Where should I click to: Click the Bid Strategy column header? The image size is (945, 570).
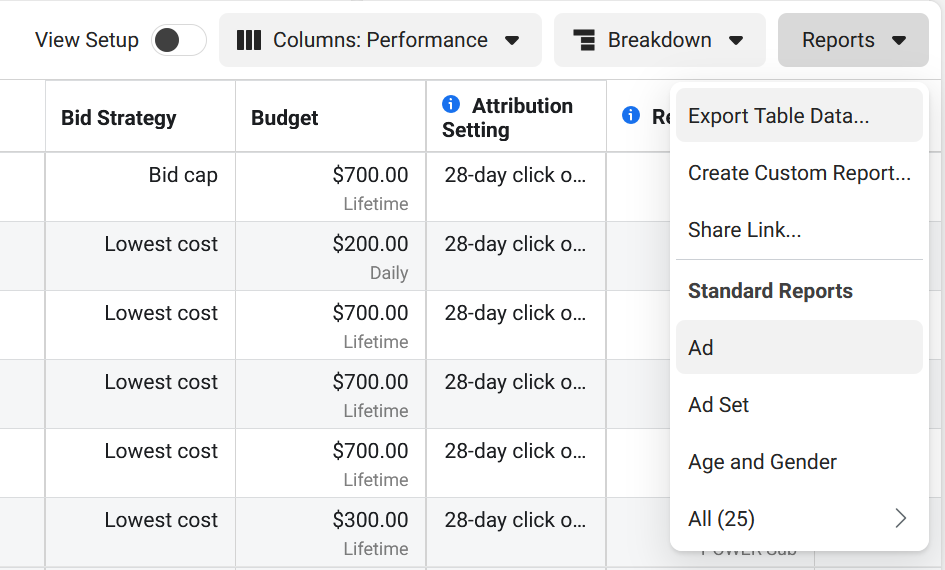(x=119, y=118)
